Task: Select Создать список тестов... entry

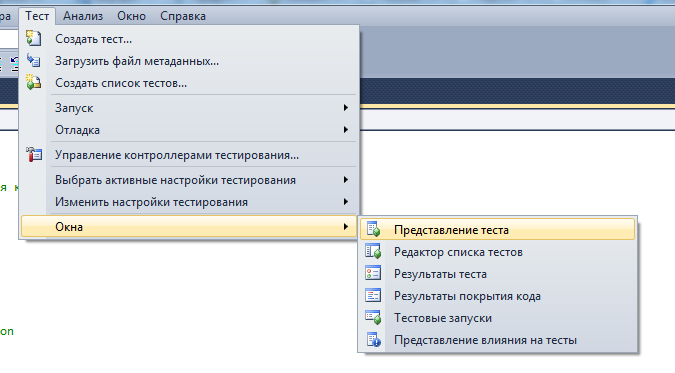Action: 189,83
